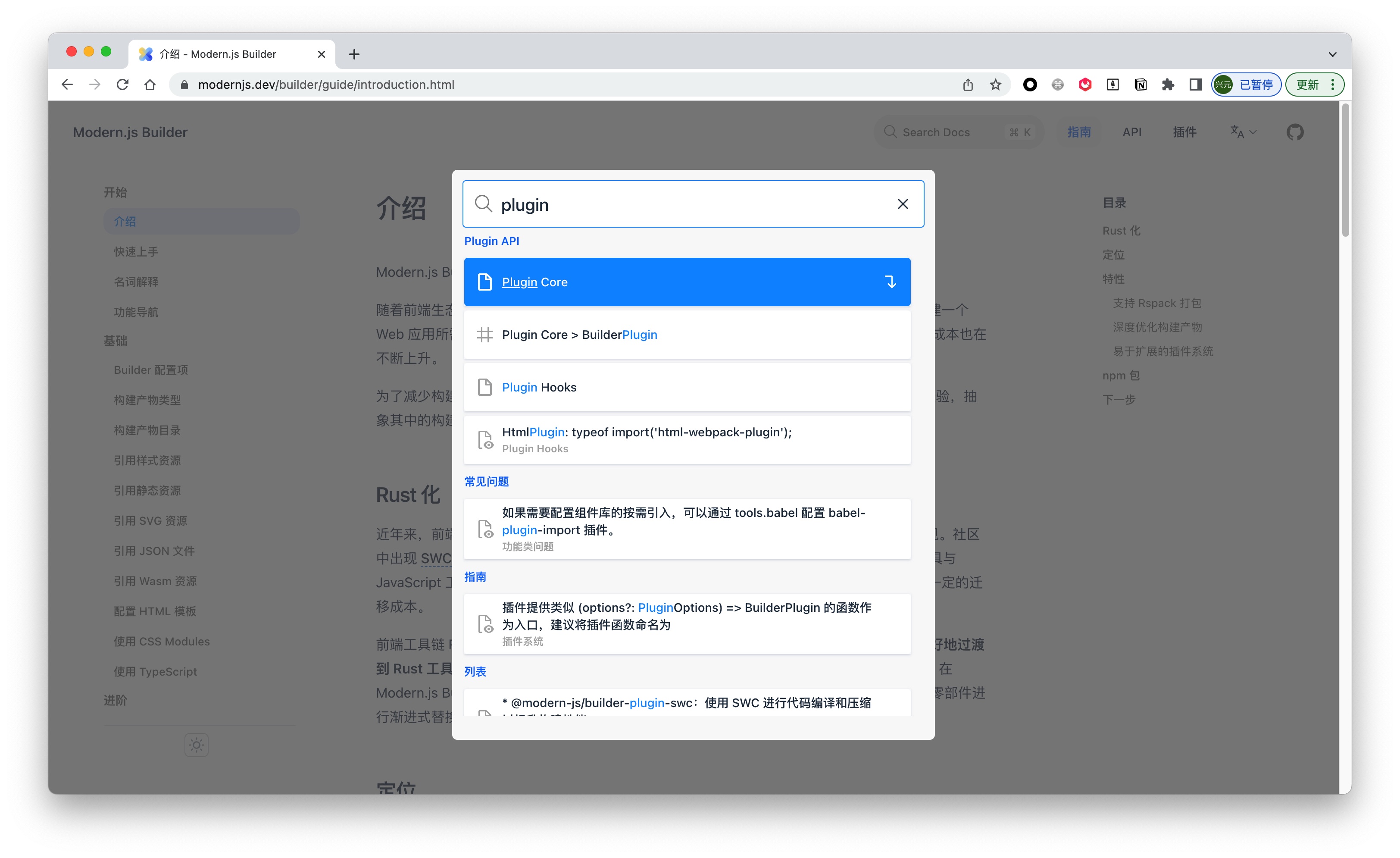Click the magnifier icon in the search modal

coord(483,204)
